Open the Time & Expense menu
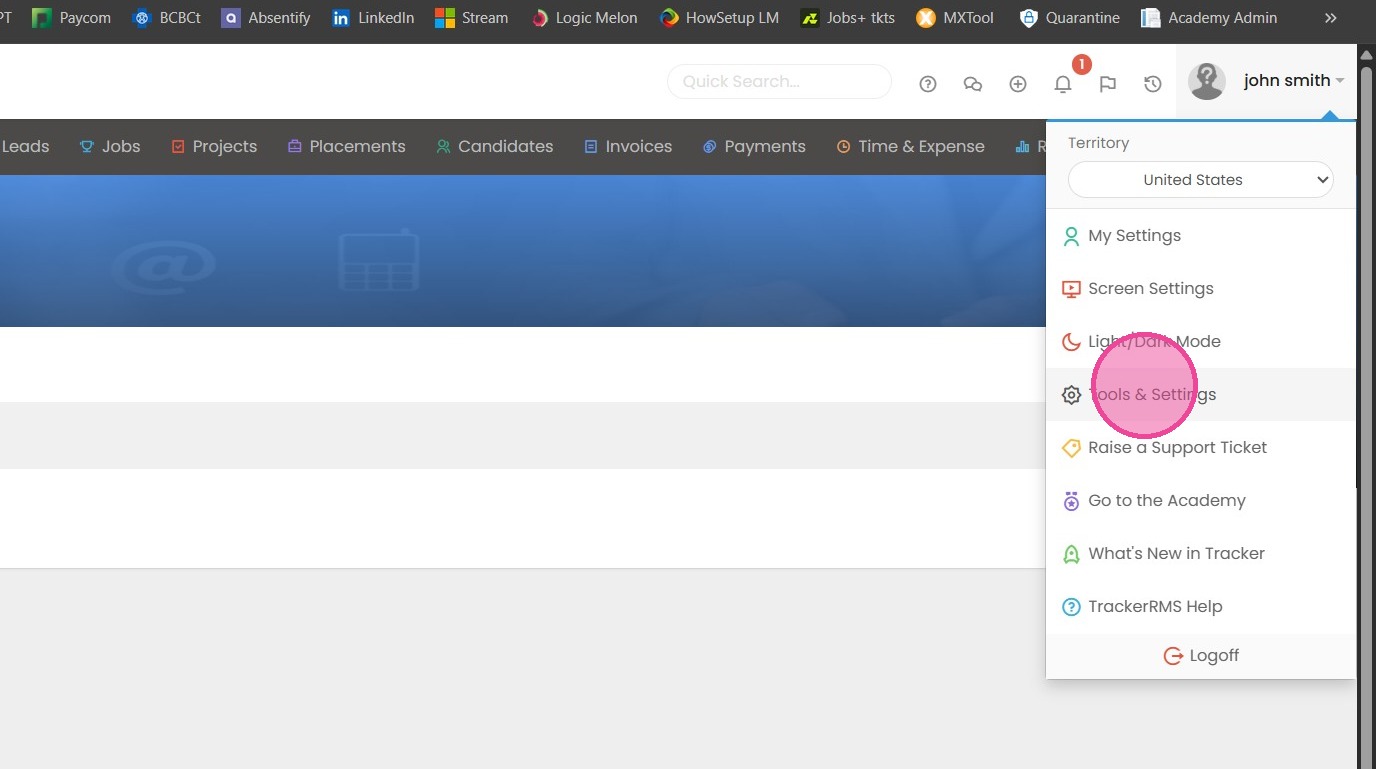This screenshot has width=1376, height=769. (910, 146)
